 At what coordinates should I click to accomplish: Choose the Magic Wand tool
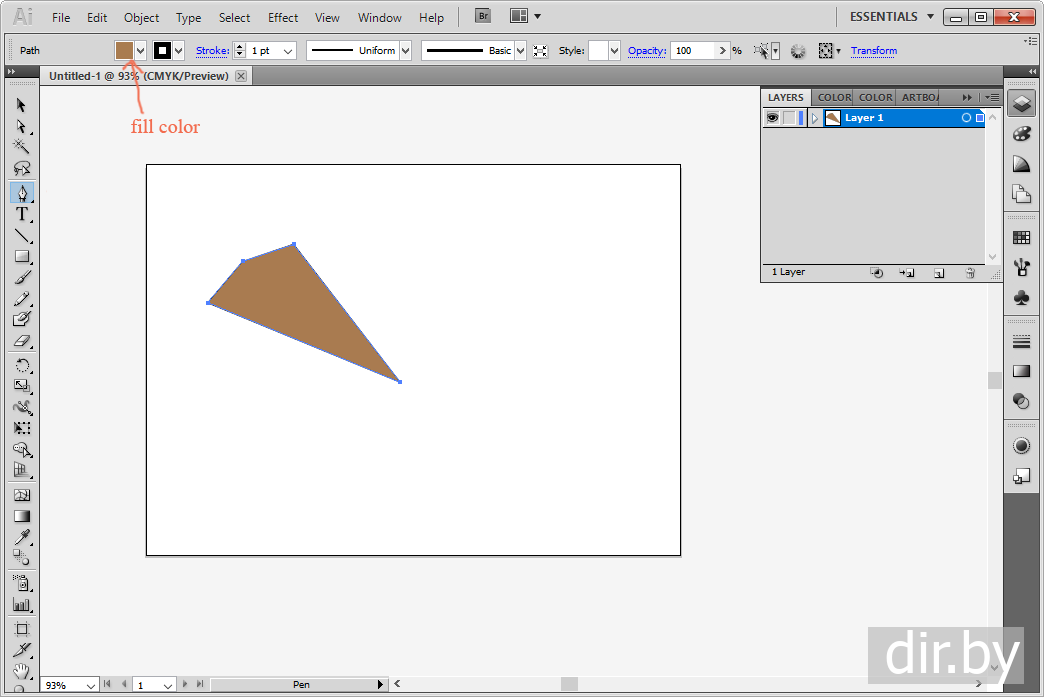click(x=21, y=147)
